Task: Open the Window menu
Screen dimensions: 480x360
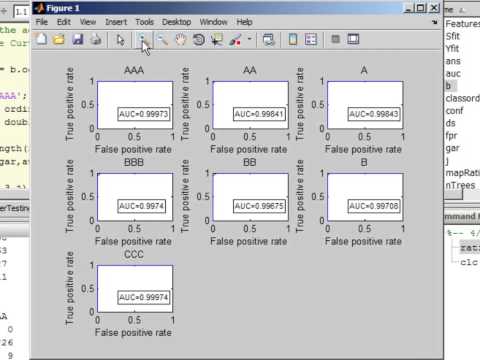Action: [213, 22]
